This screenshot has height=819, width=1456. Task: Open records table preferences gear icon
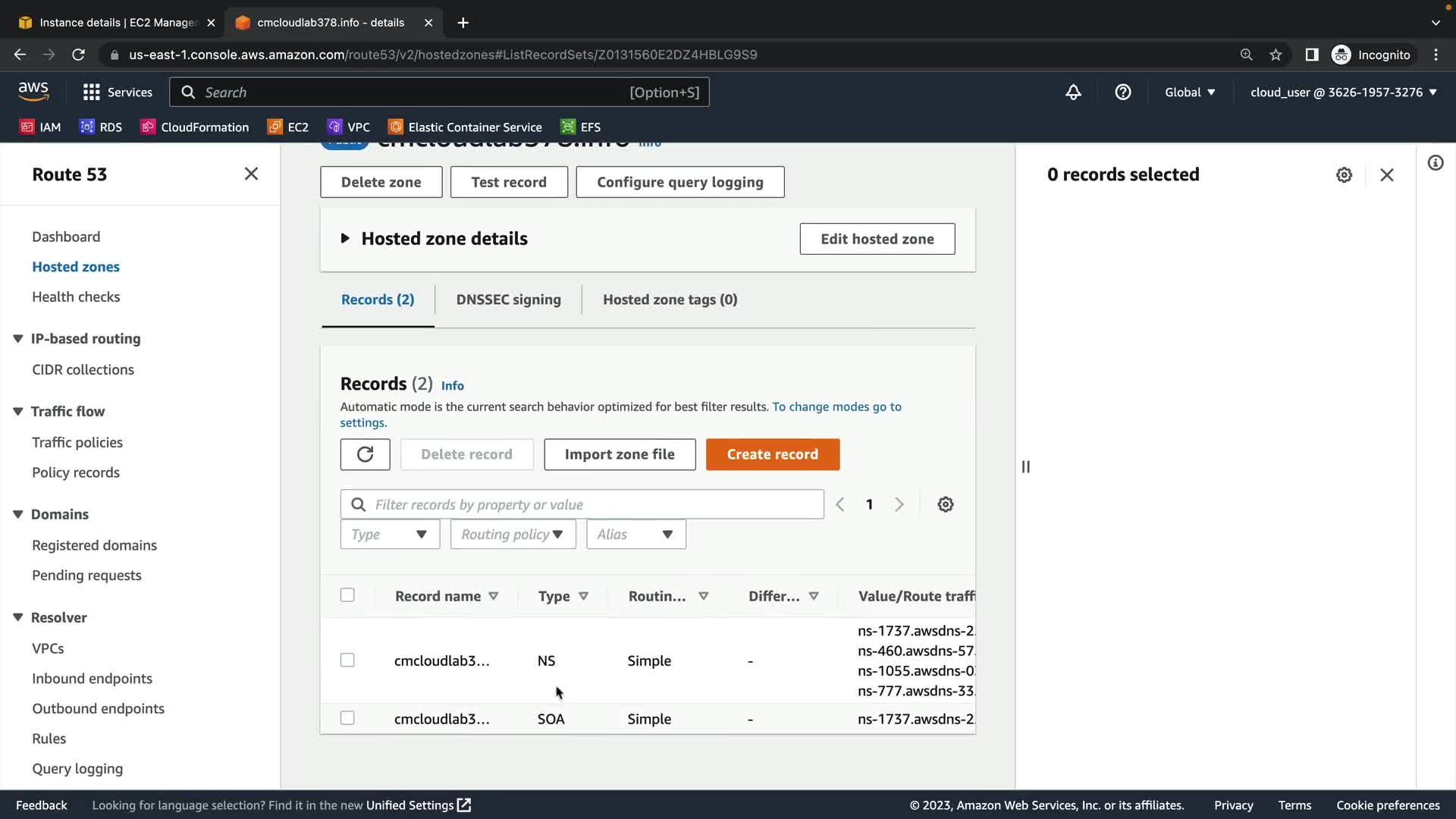click(945, 504)
